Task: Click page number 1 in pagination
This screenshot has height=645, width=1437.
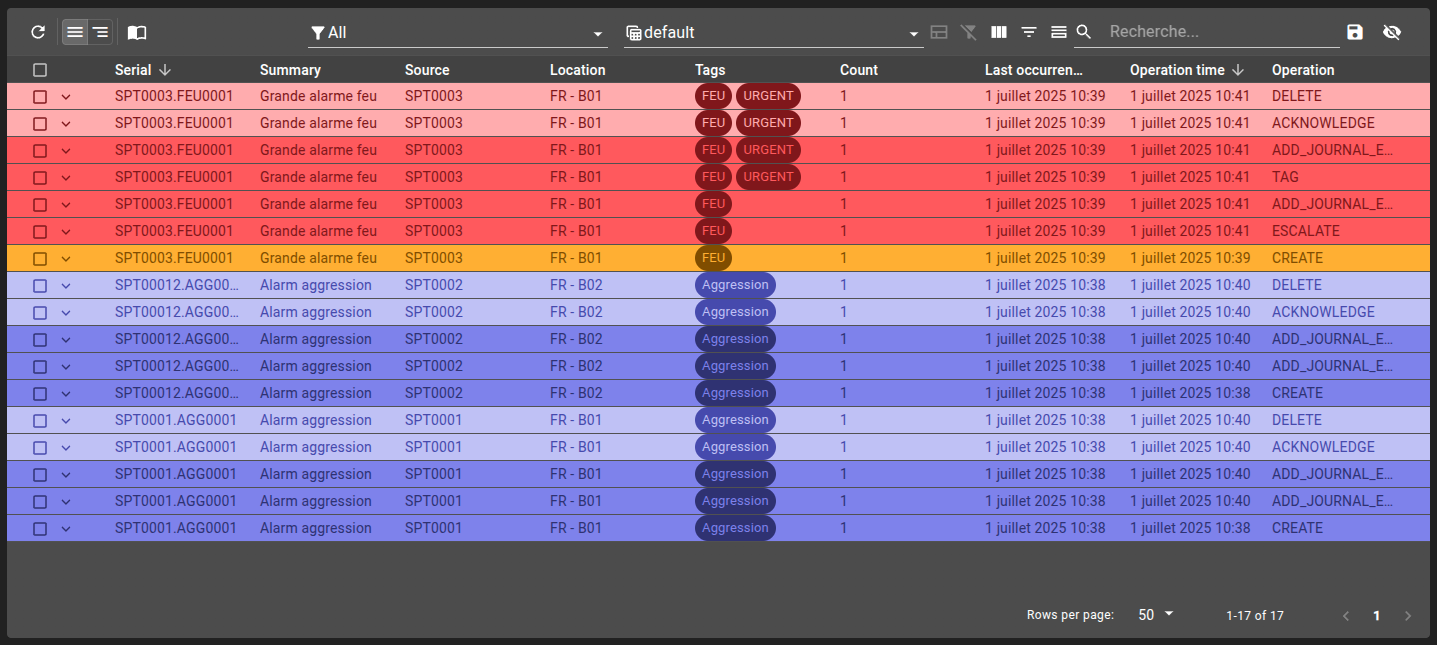Action: [1377, 616]
